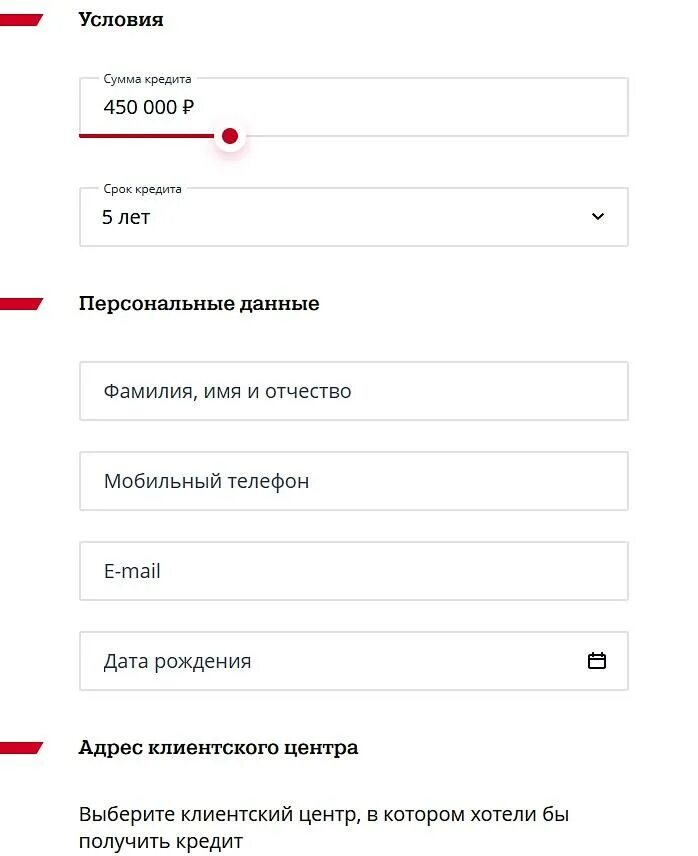Click the red loan amount slider handle
698x856 pixels.
tap(230, 136)
